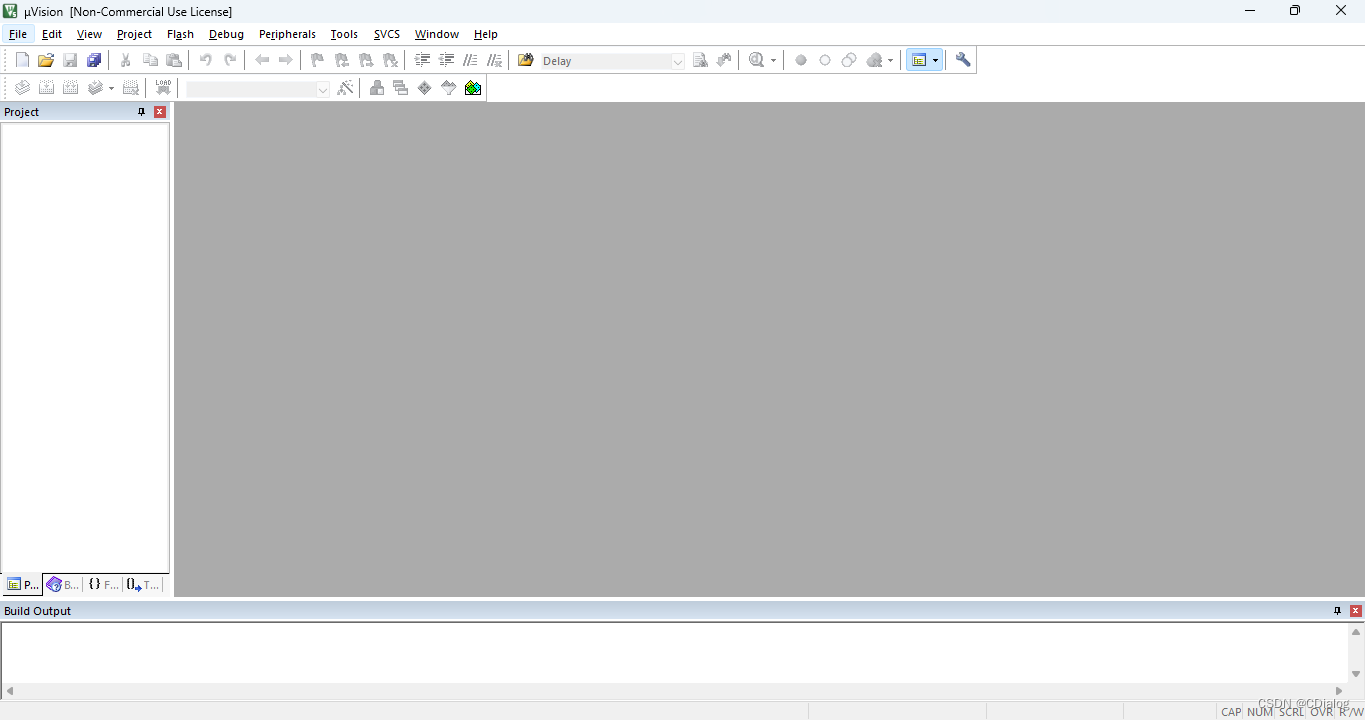
Task: Click the Copy icon in toolbar
Action: click(x=150, y=60)
